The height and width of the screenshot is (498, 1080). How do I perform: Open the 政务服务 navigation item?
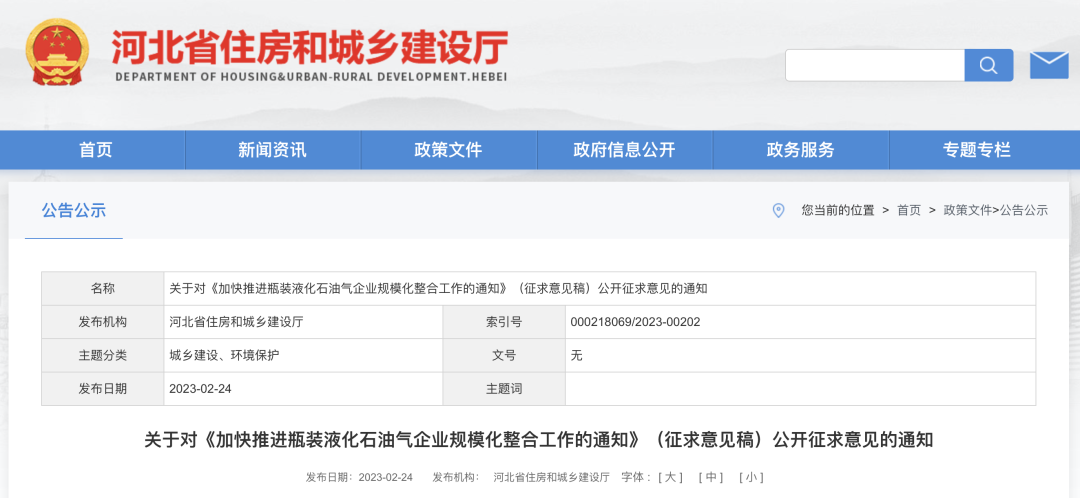800,149
